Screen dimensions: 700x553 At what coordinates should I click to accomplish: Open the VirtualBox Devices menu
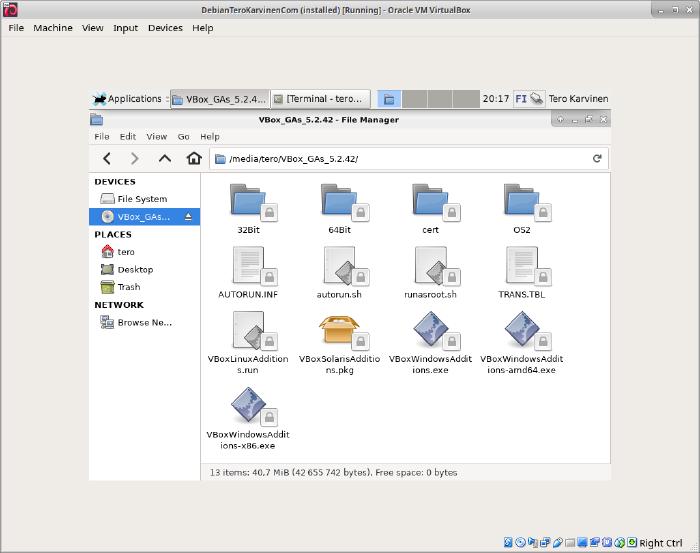point(165,28)
